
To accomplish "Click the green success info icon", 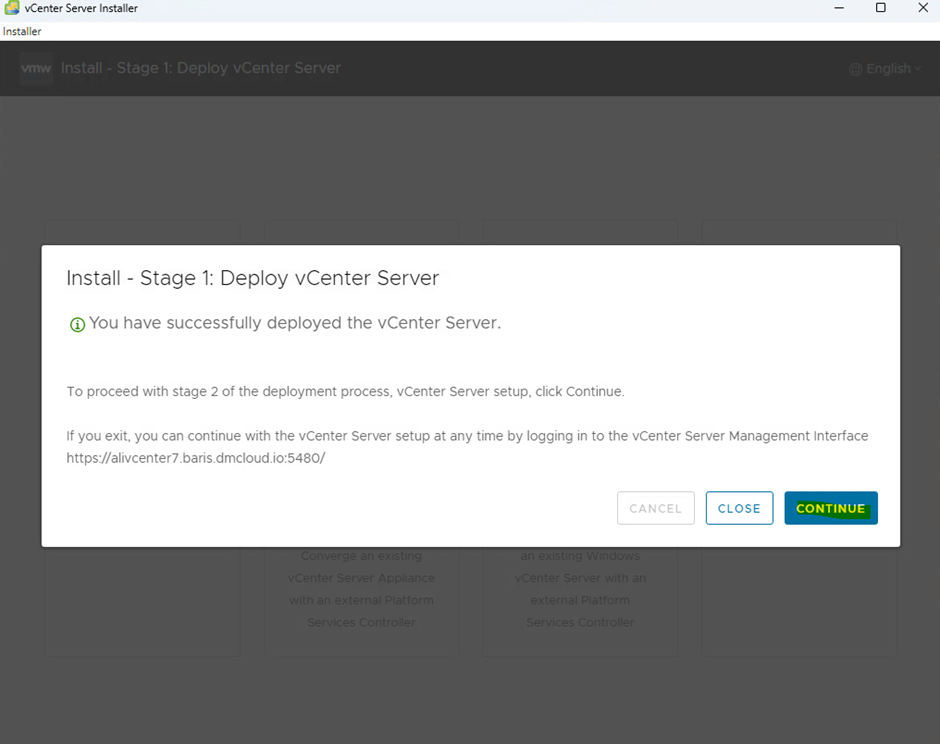I will tap(77, 325).
